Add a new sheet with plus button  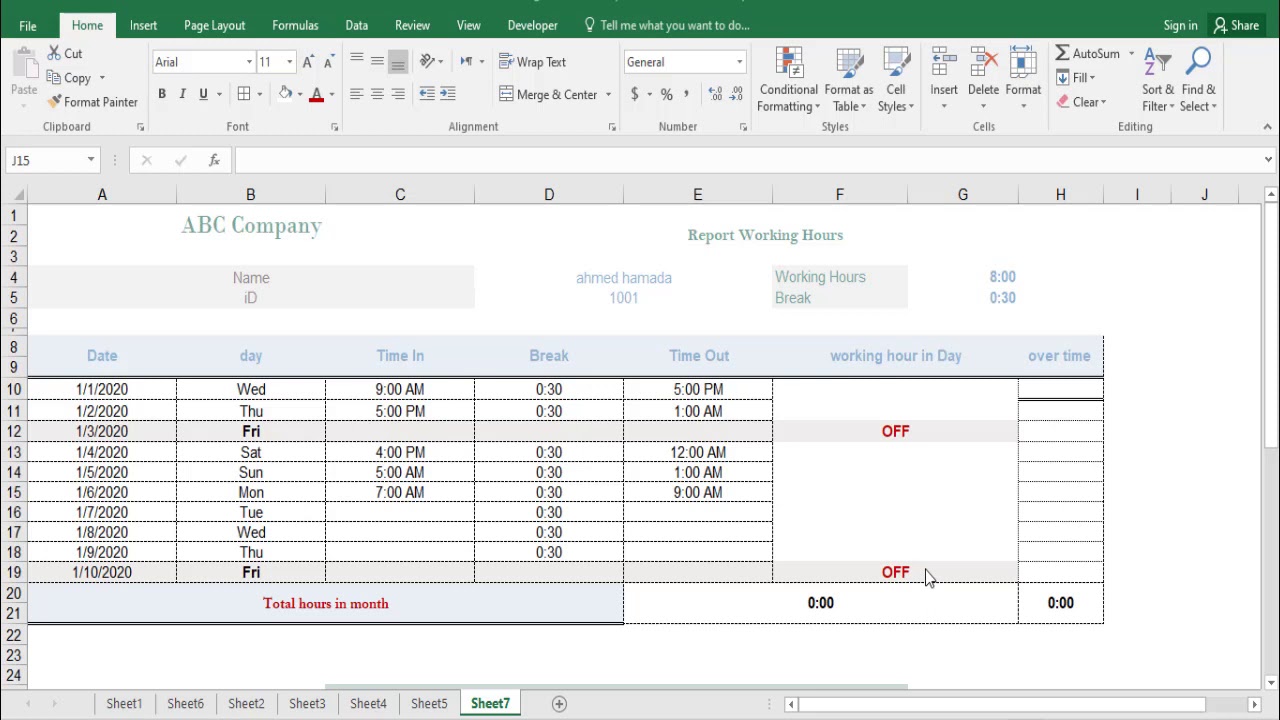coord(560,704)
